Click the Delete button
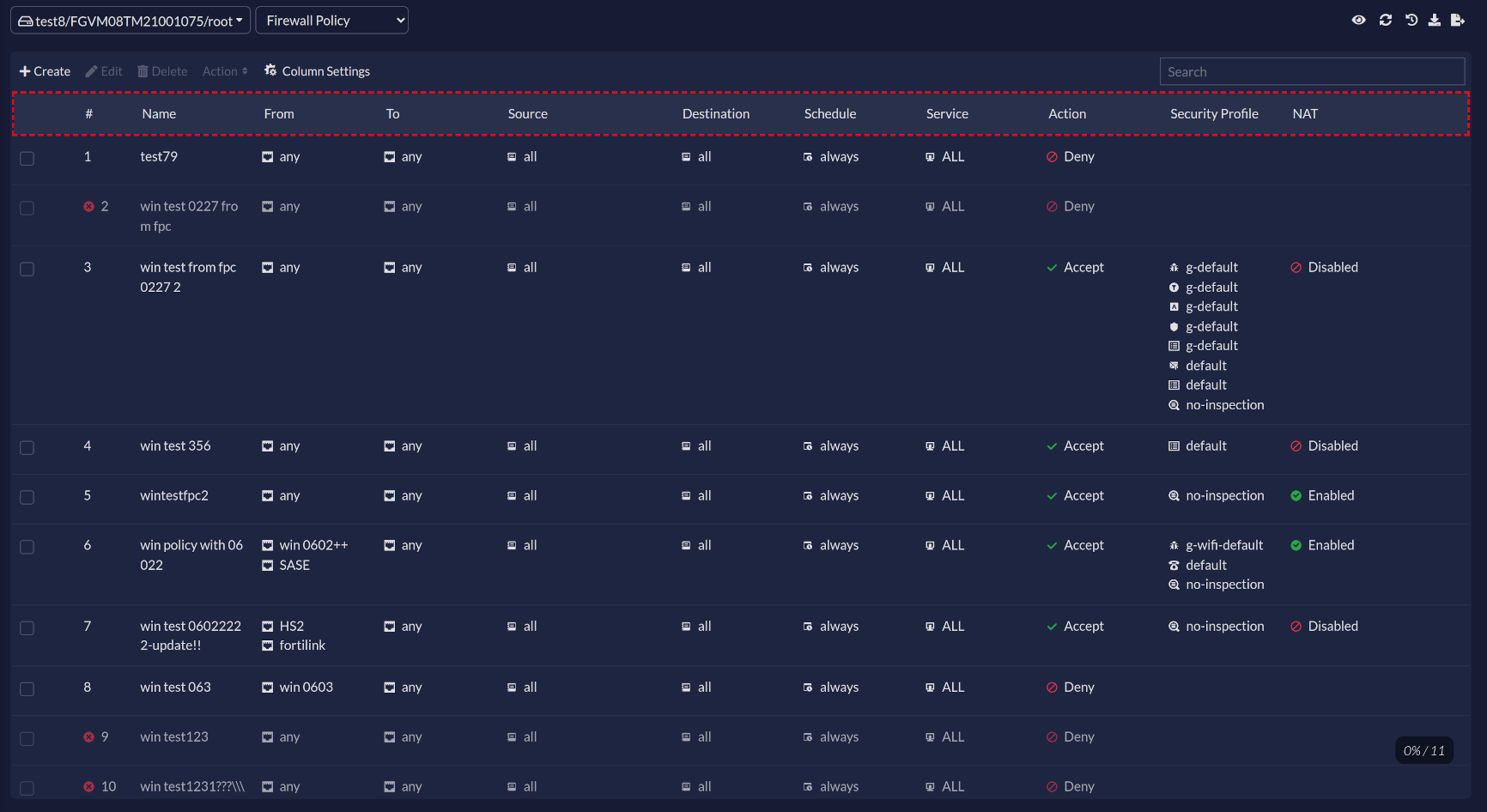This screenshot has height=812, width=1487. (162, 71)
